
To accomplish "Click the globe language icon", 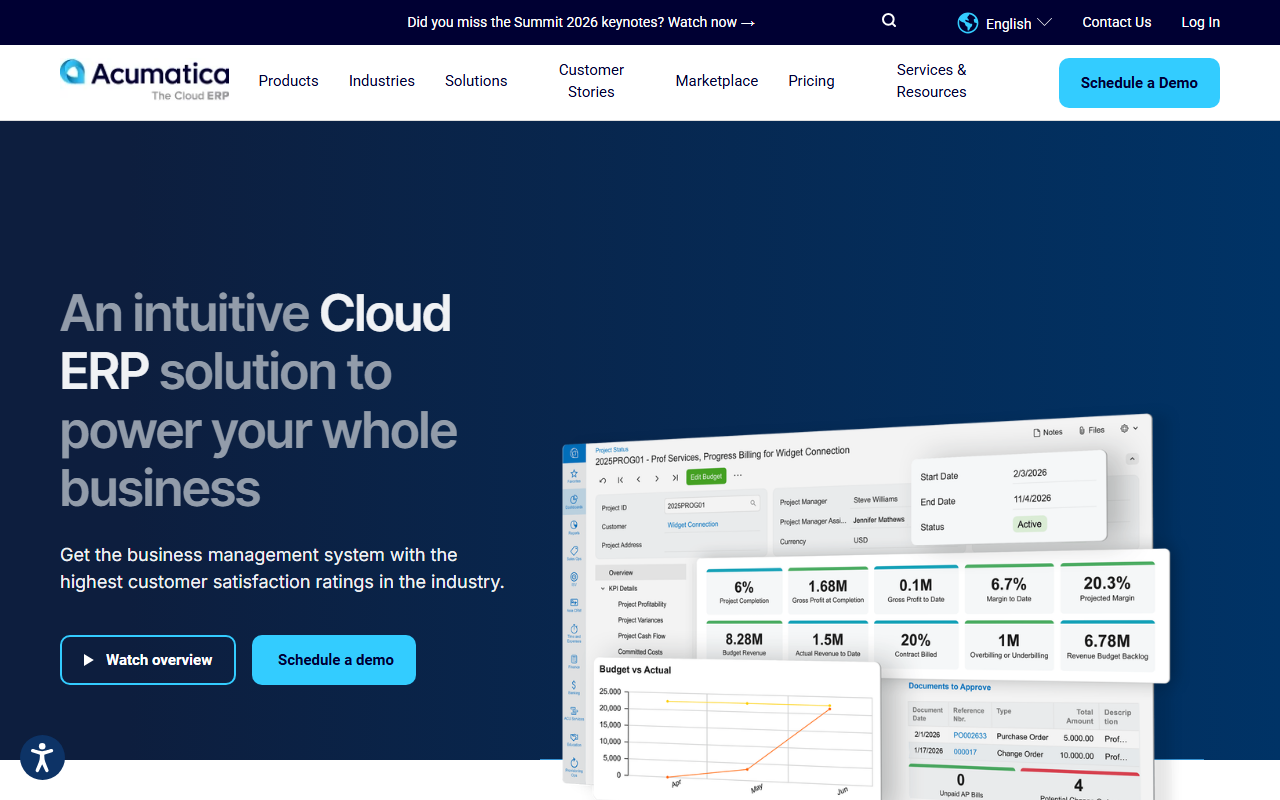I will coord(967,22).
